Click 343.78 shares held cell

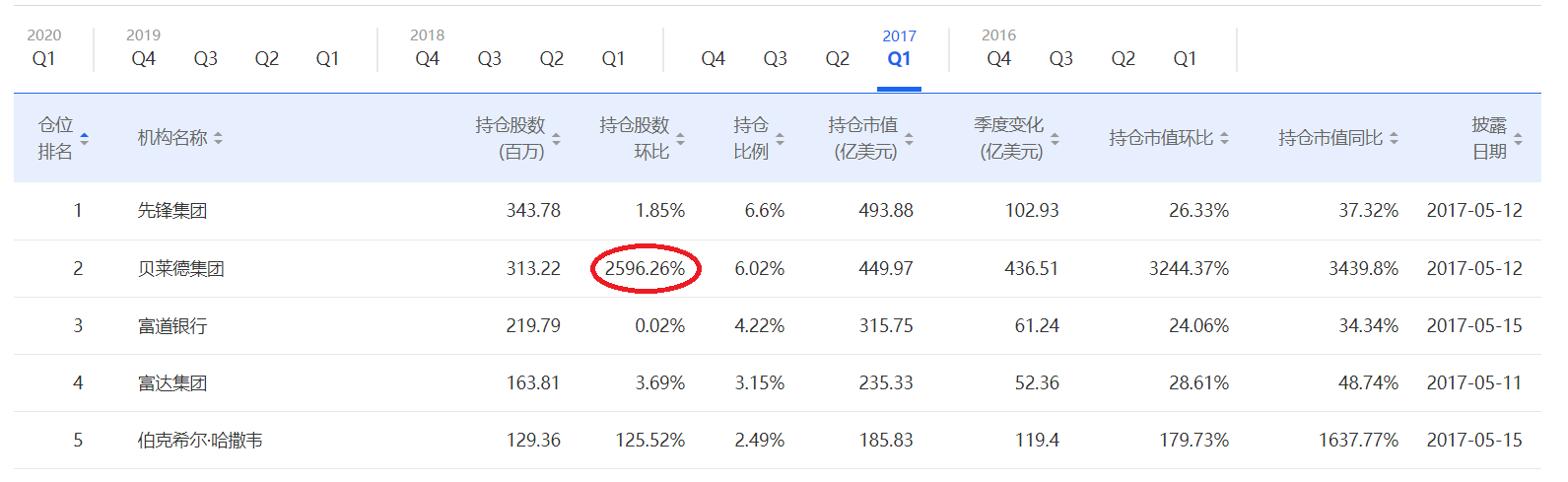click(x=533, y=211)
